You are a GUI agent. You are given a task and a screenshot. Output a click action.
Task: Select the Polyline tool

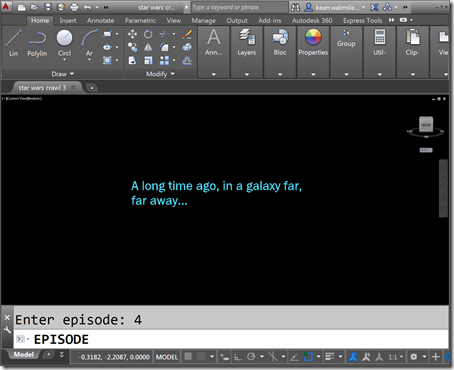pyautogui.click(x=37, y=43)
